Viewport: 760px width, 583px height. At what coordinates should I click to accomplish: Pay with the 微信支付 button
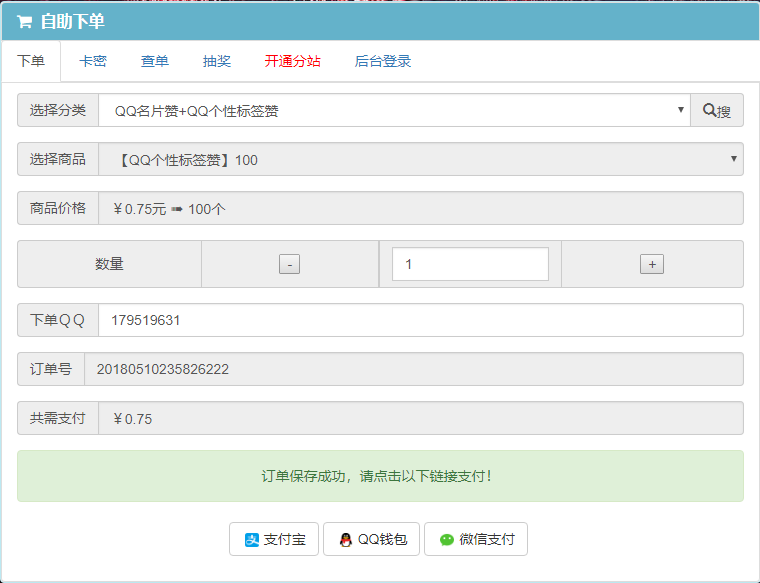[x=476, y=539]
